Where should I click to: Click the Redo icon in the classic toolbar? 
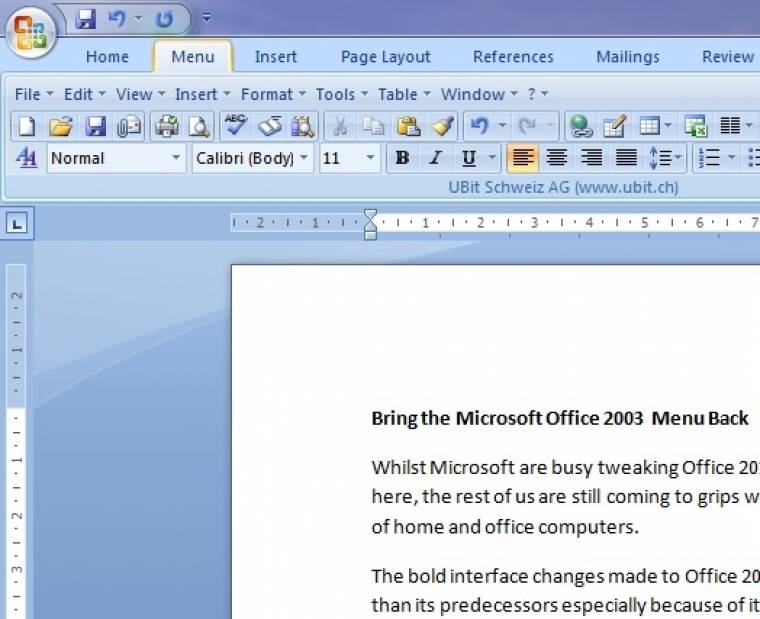click(527, 126)
